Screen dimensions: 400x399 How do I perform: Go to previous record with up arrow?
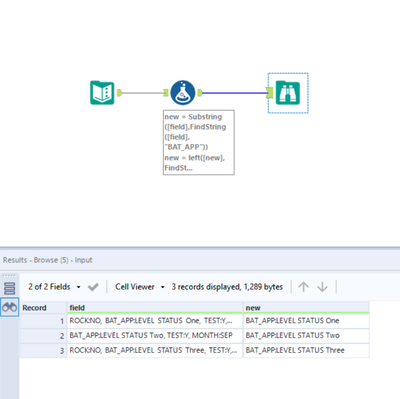click(x=303, y=287)
